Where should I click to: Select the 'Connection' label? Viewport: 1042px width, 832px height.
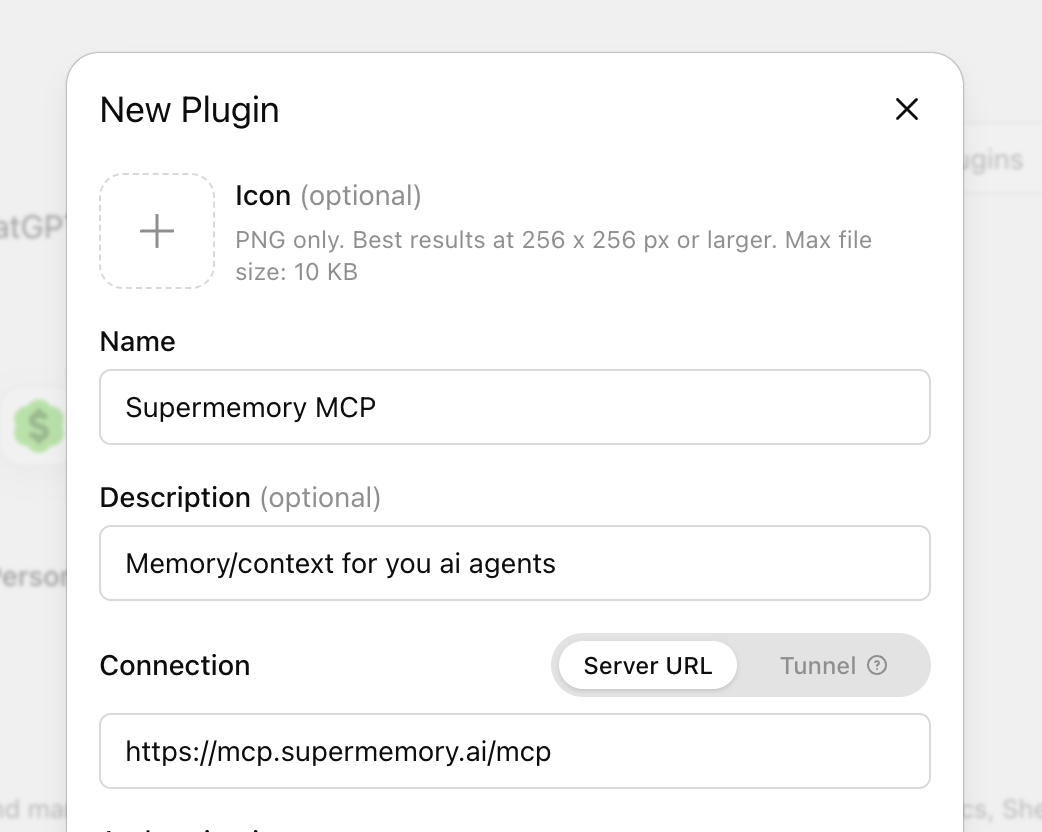click(x=175, y=665)
